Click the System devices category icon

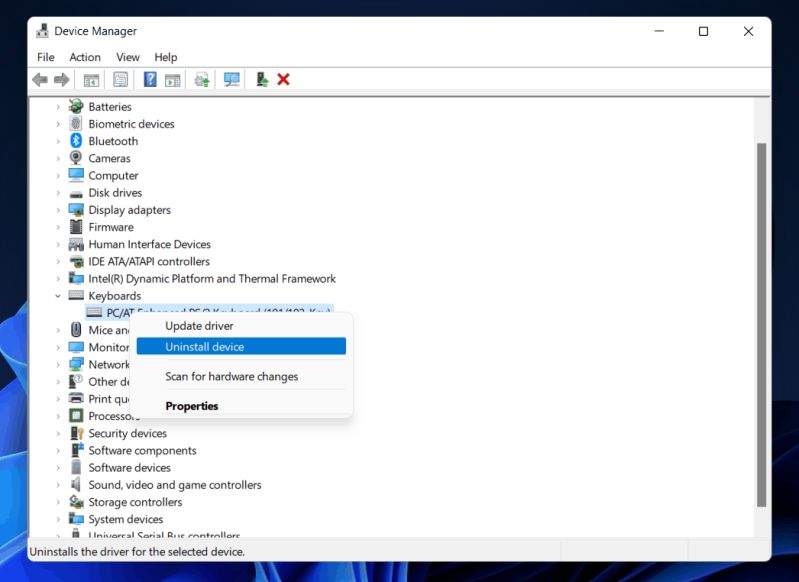(76, 519)
